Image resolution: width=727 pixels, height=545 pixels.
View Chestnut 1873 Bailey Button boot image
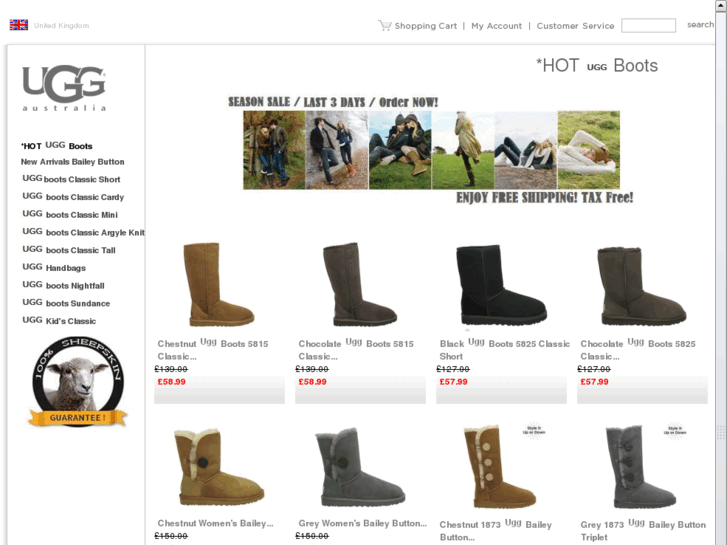(x=500, y=467)
